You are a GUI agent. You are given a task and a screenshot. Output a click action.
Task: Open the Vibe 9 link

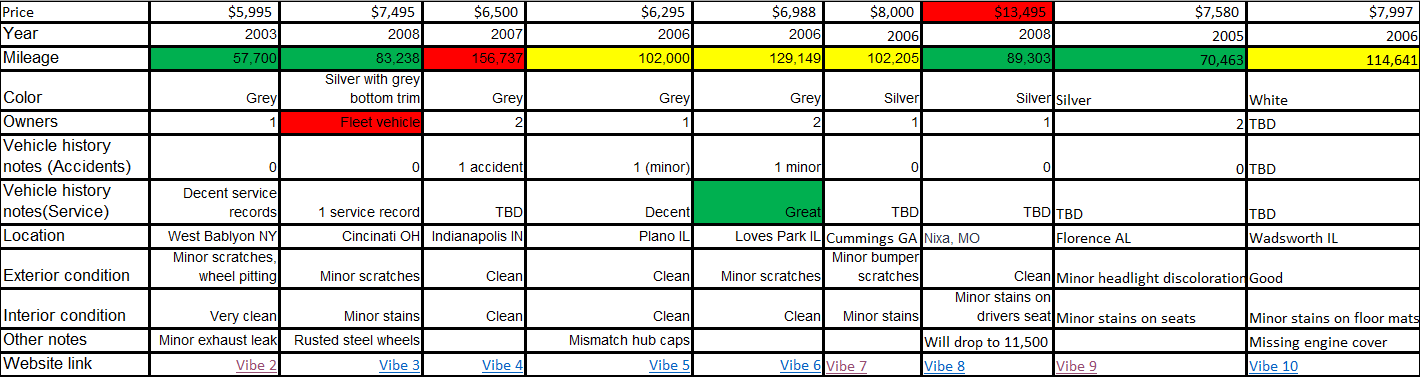click(x=1076, y=366)
